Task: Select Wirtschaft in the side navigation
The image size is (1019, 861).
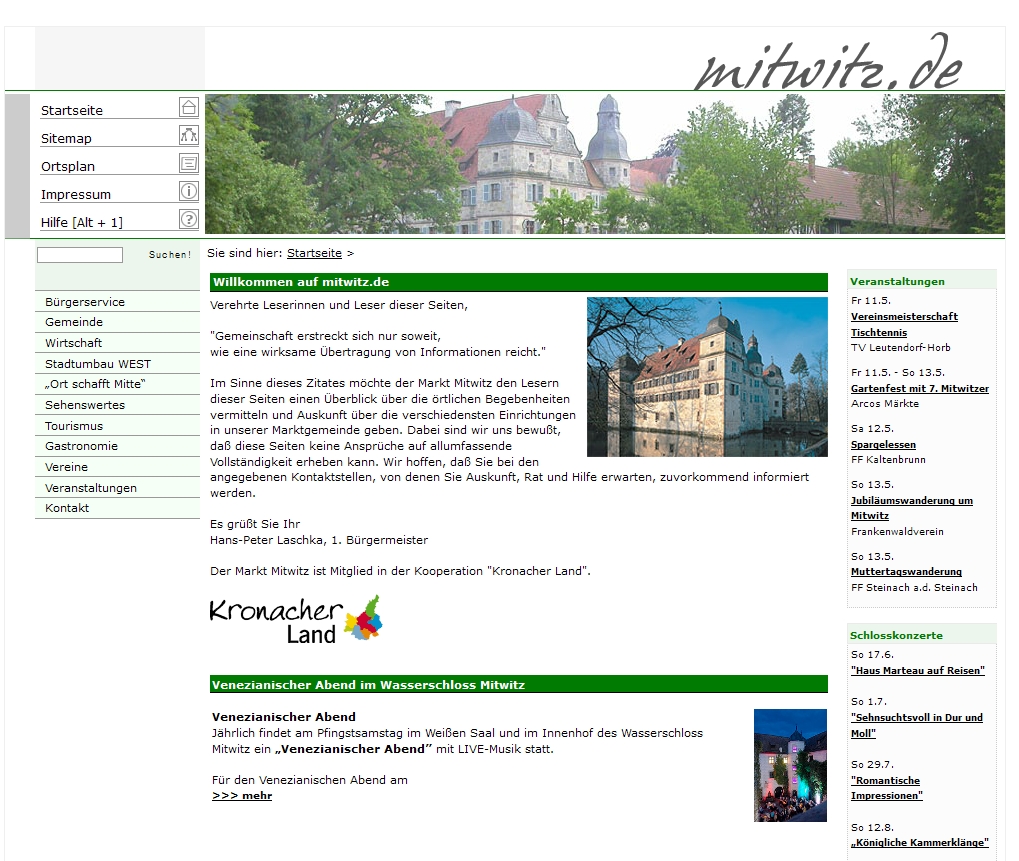Action: 118,342
